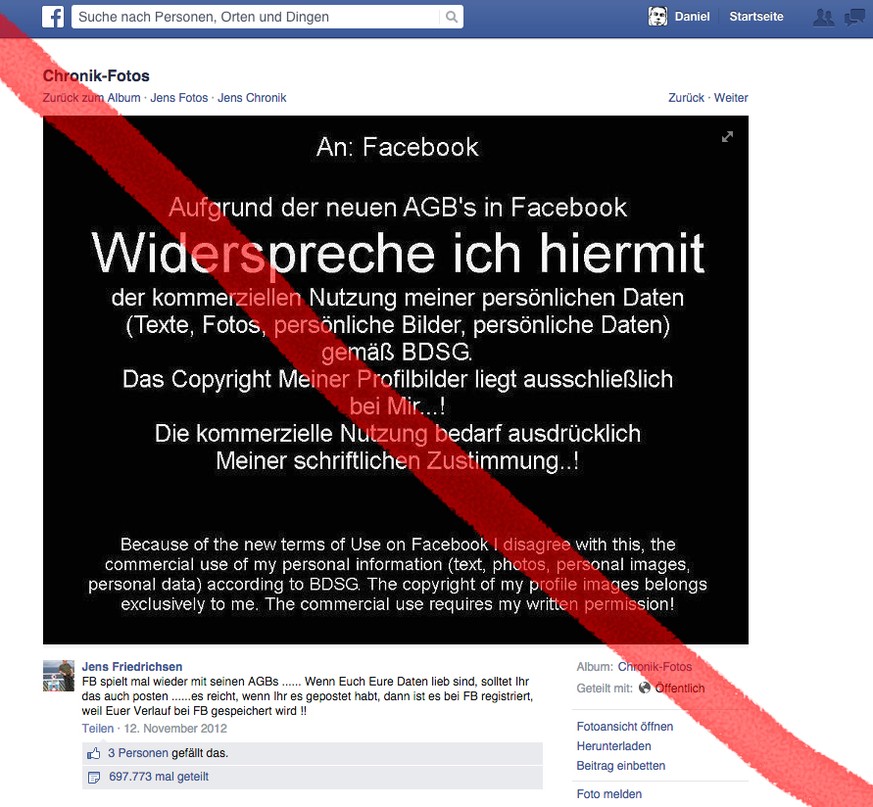Click Foto melden to report photo
The width and height of the screenshot is (873, 807).
[609, 794]
